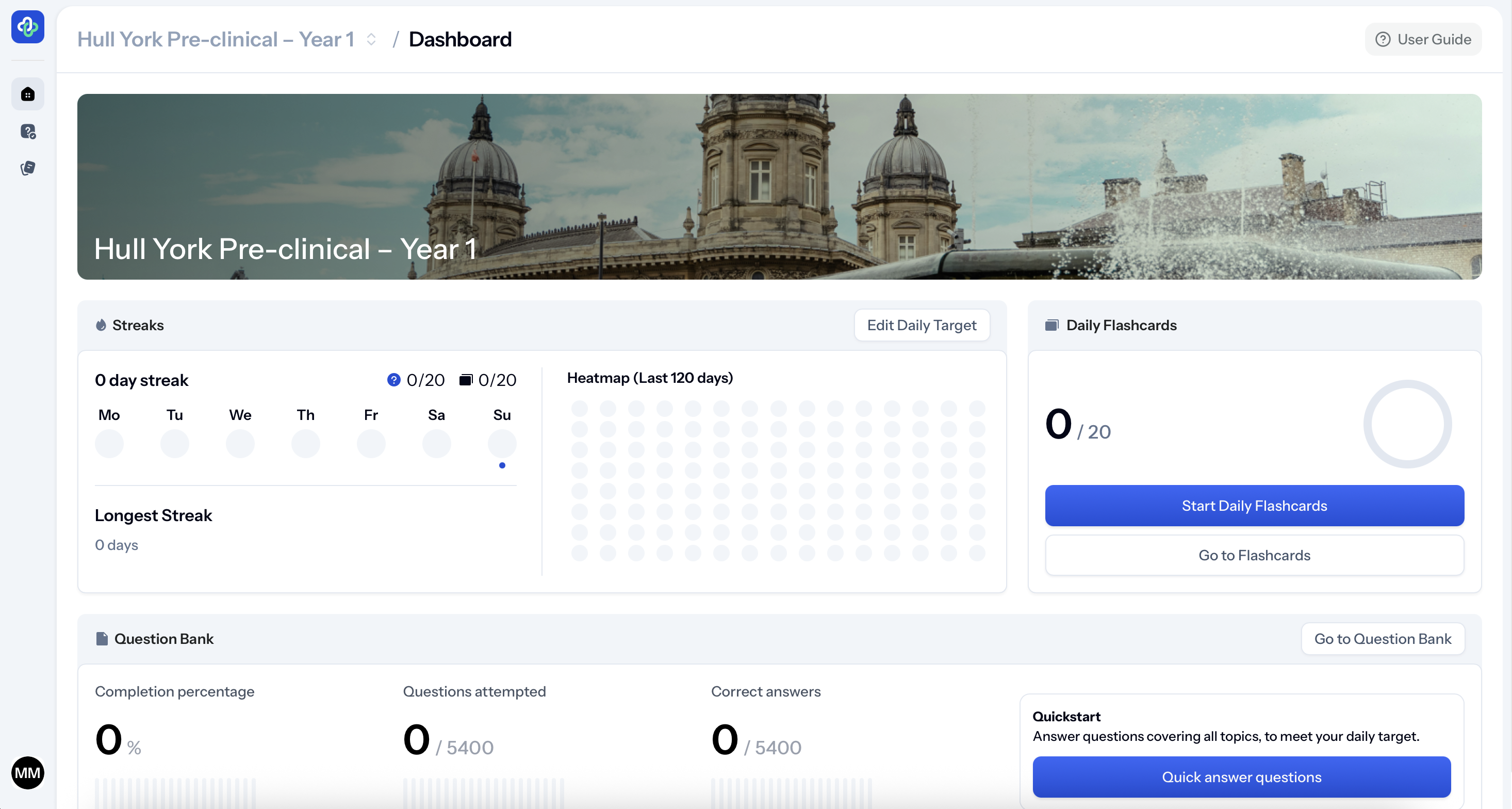
Task: Open the User Guide
Action: (1423, 39)
